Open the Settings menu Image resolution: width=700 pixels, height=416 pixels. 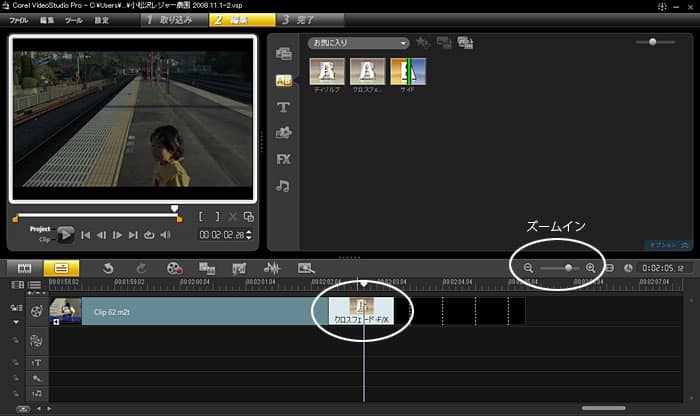pyautogui.click(x=101, y=20)
